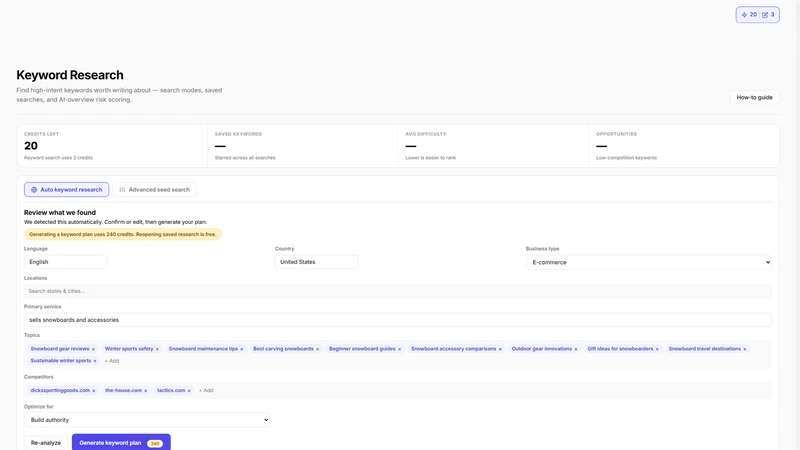
Task: Click the Best carving snowboards topic label
Action: 283,349
